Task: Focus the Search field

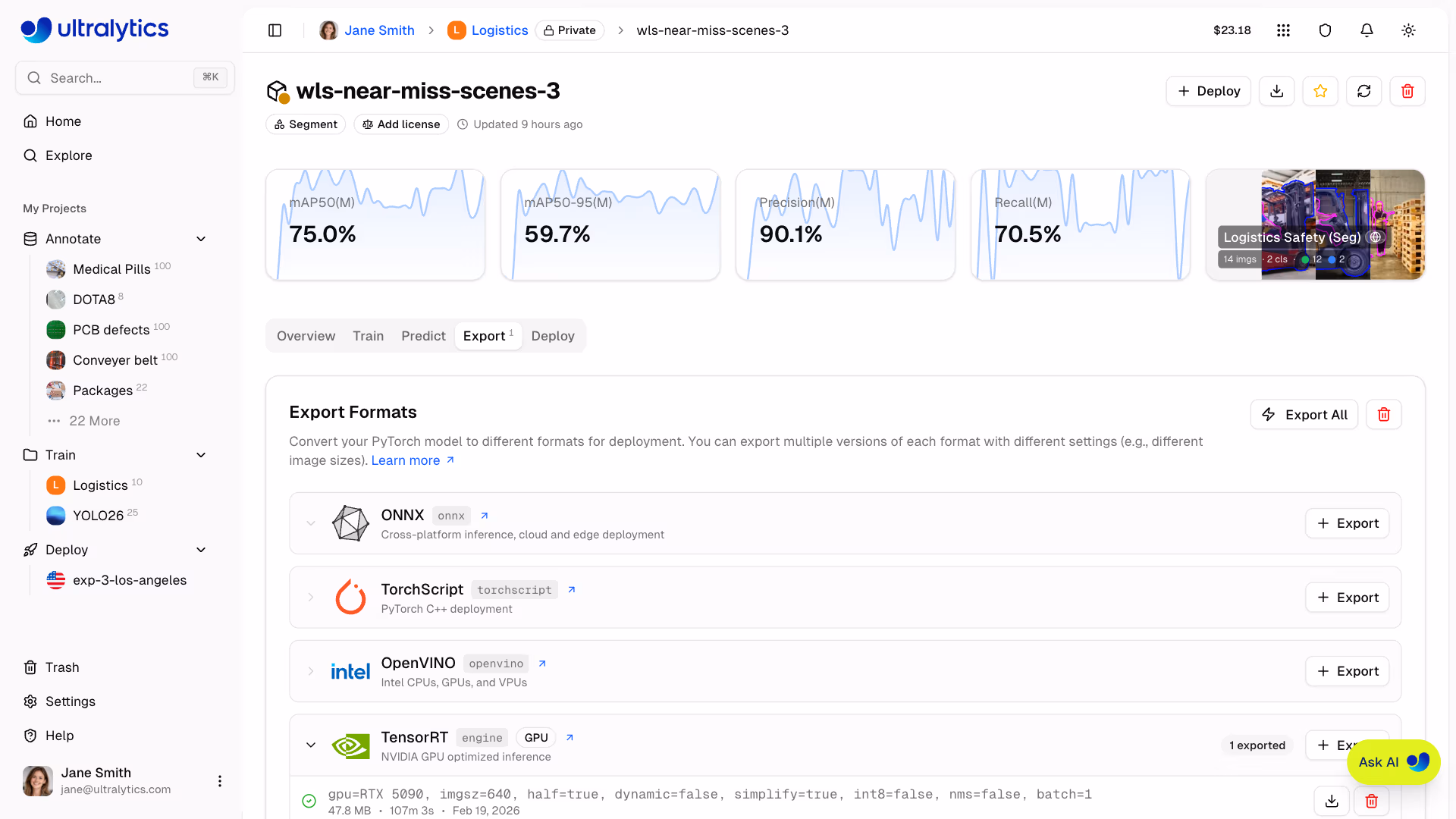Action: coord(125,77)
